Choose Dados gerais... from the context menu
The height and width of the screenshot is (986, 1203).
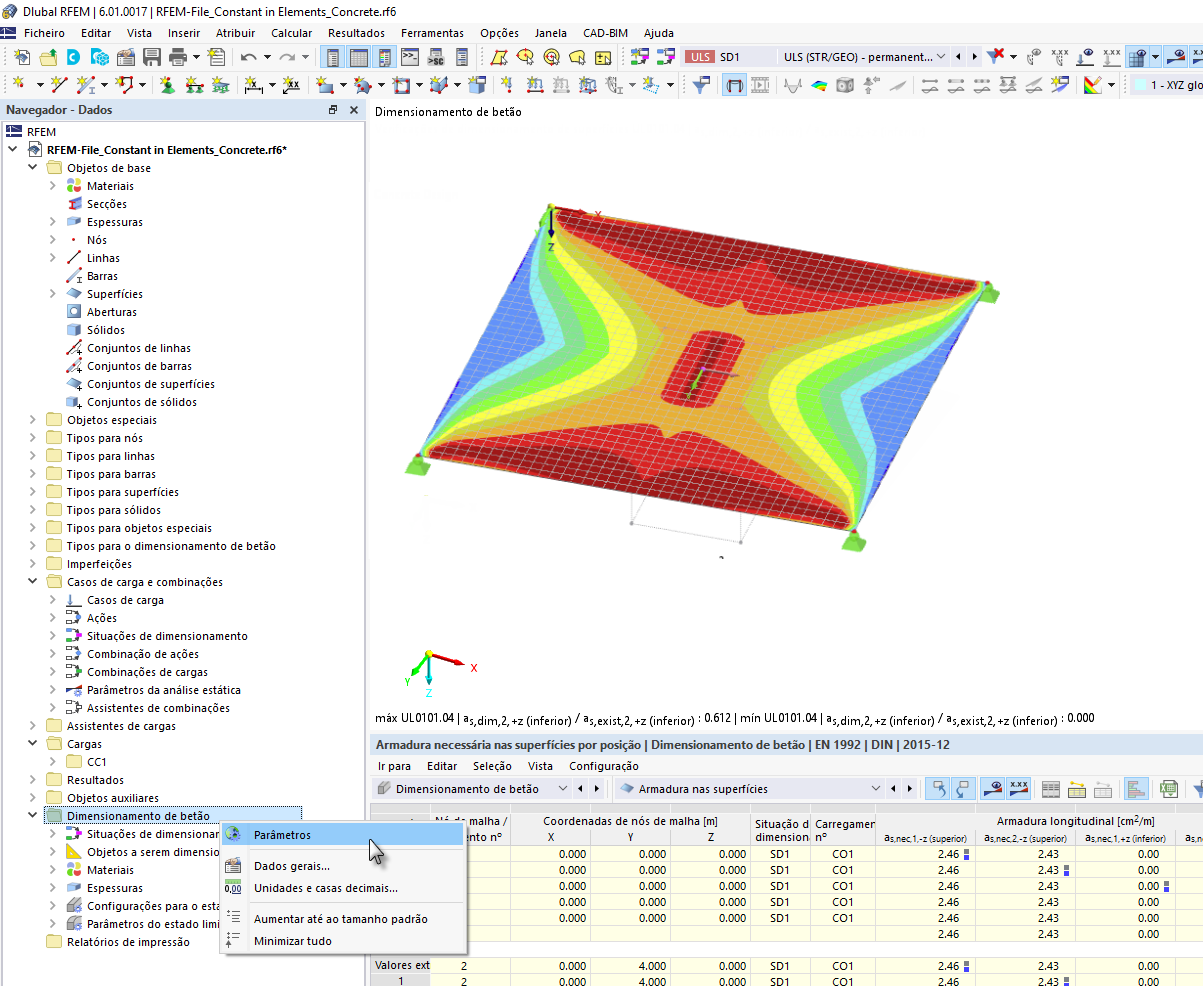coord(343,866)
